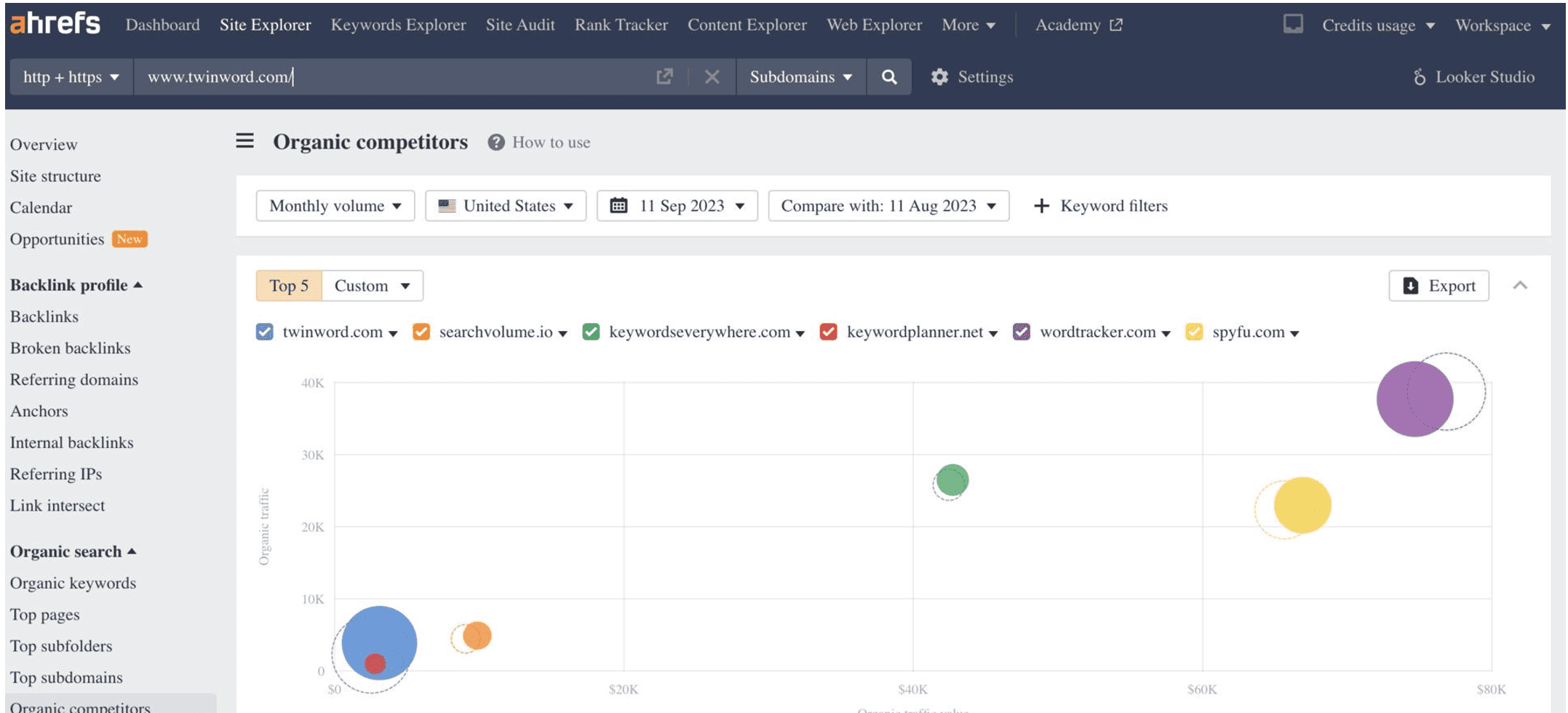
Task: Open Web Explorer
Action: click(874, 25)
